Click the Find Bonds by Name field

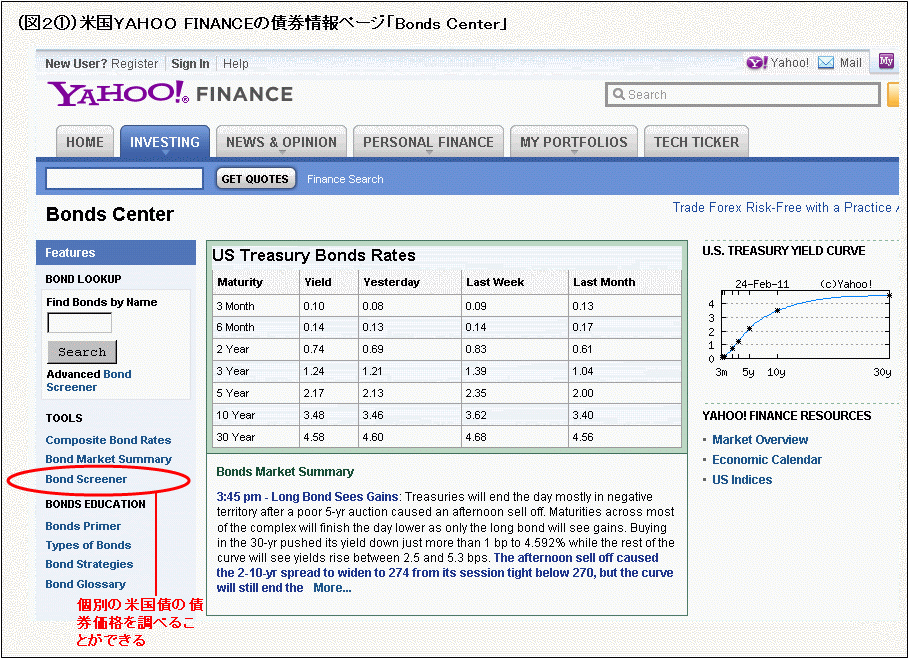coord(80,323)
